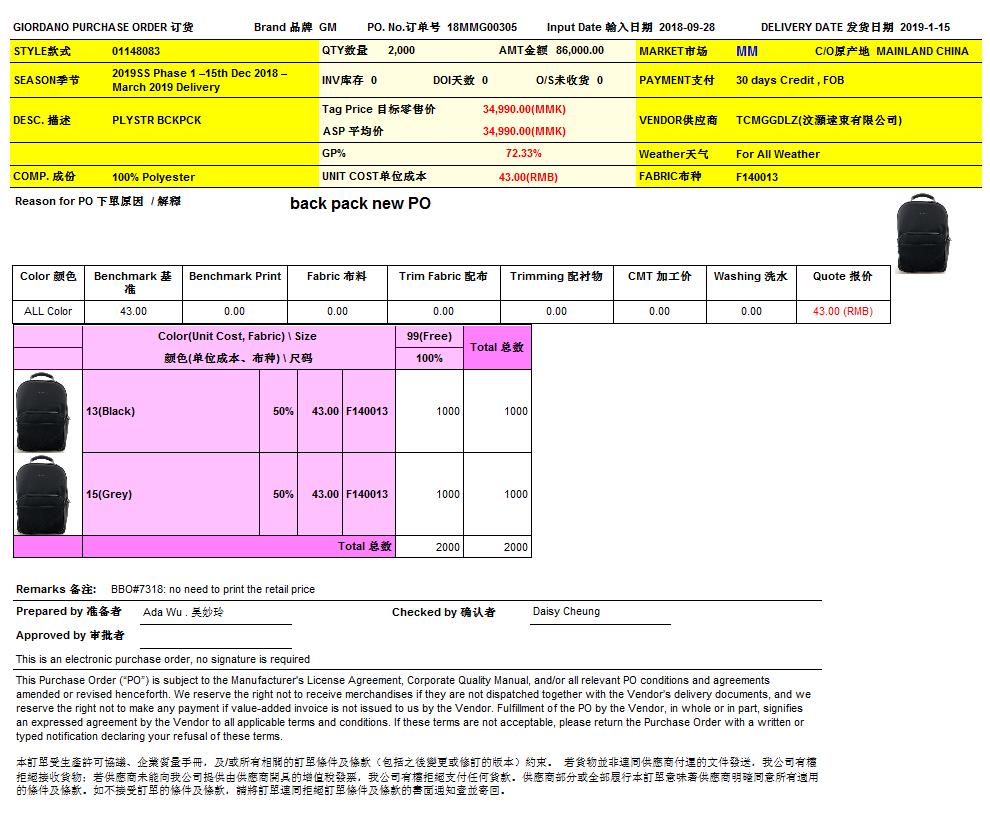
Task: Click the pink Total 总数 column header
Action: click(497, 347)
